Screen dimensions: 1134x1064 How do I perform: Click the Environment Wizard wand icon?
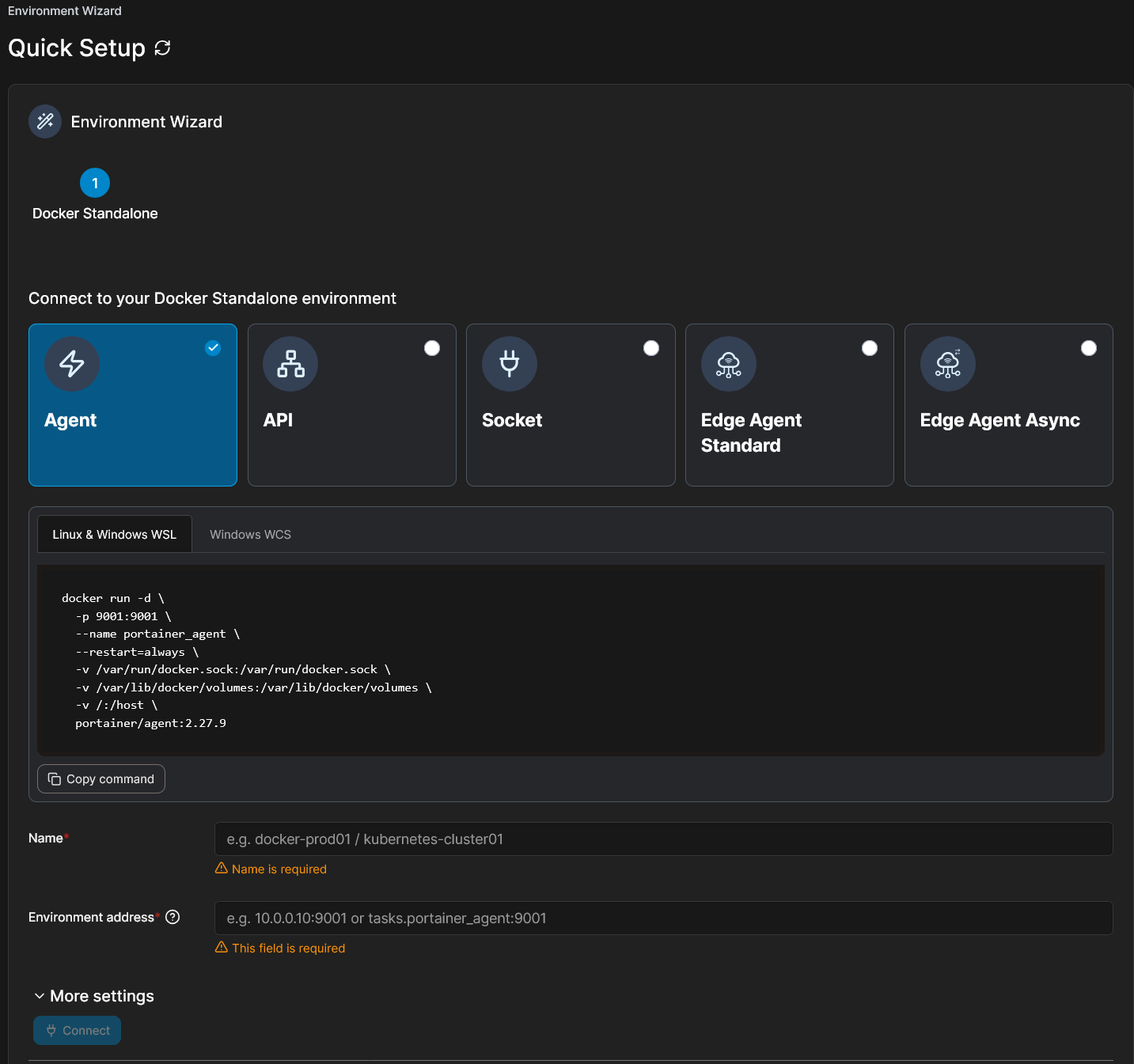45,122
